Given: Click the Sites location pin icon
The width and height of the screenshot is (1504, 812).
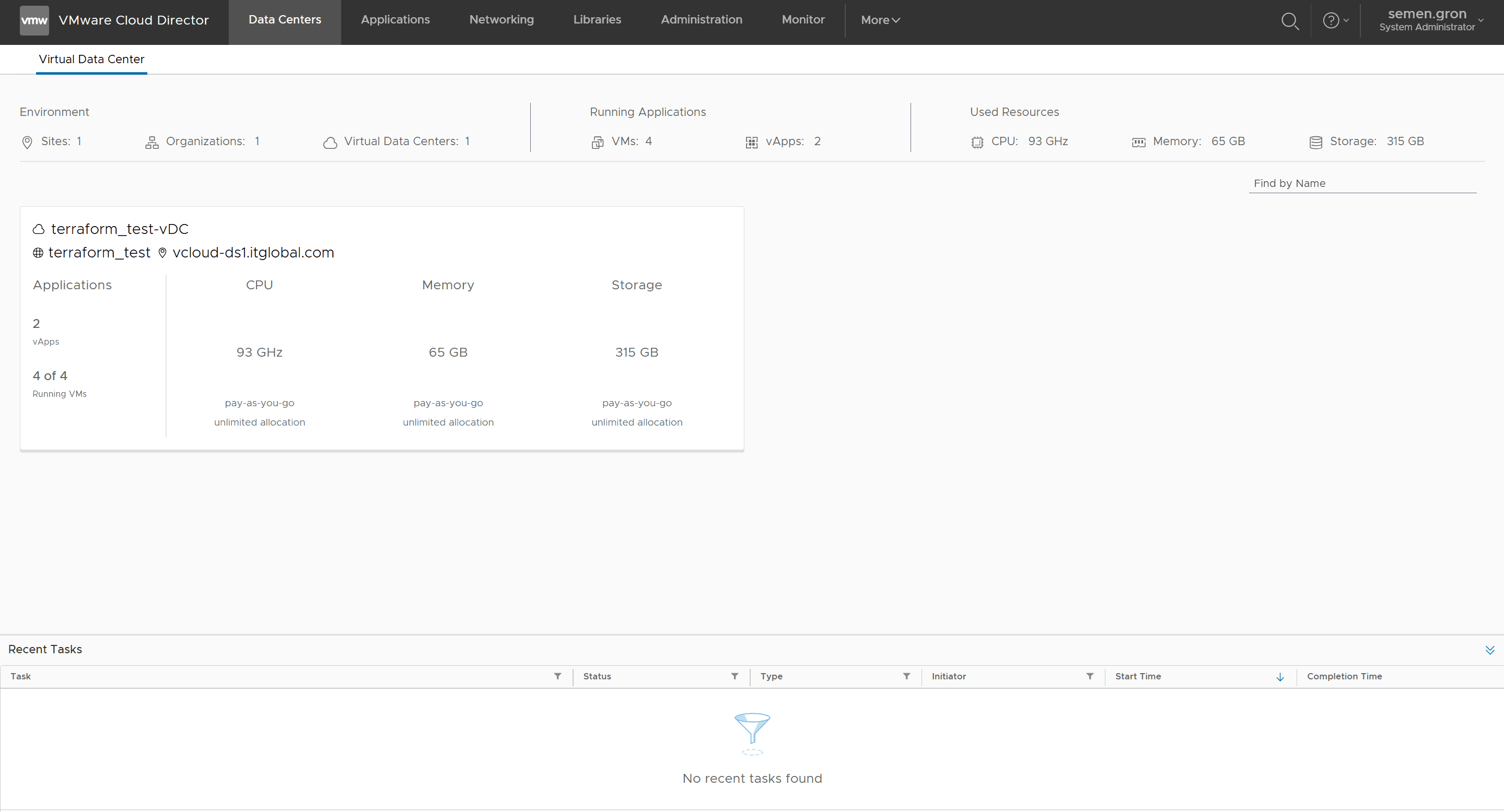Looking at the screenshot, I should coord(27,143).
